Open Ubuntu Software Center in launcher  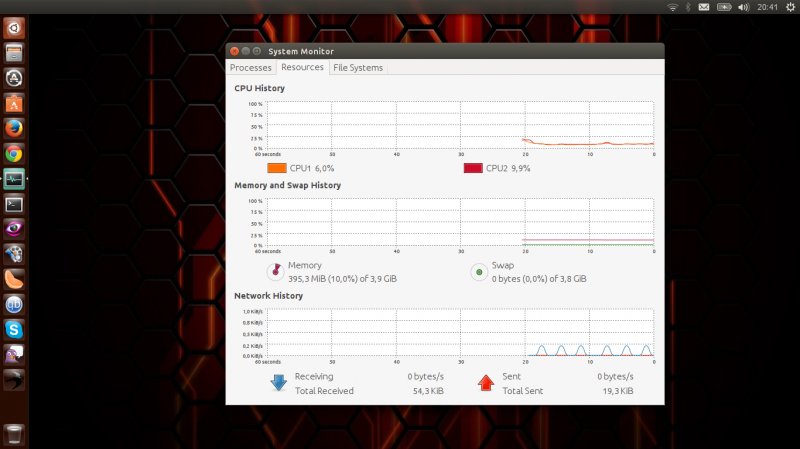[x=14, y=103]
